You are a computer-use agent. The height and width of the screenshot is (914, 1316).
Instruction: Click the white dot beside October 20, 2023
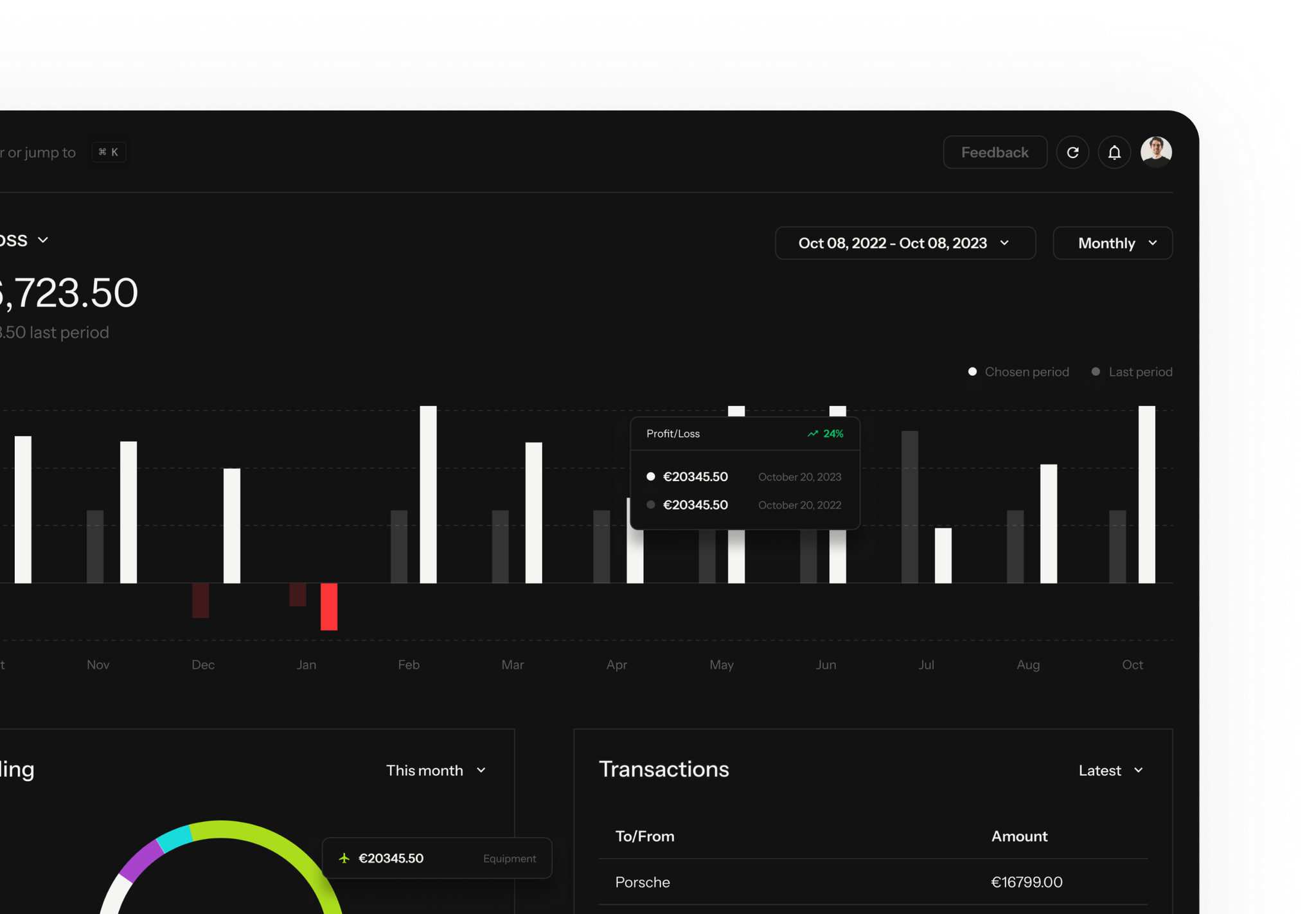point(651,477)
